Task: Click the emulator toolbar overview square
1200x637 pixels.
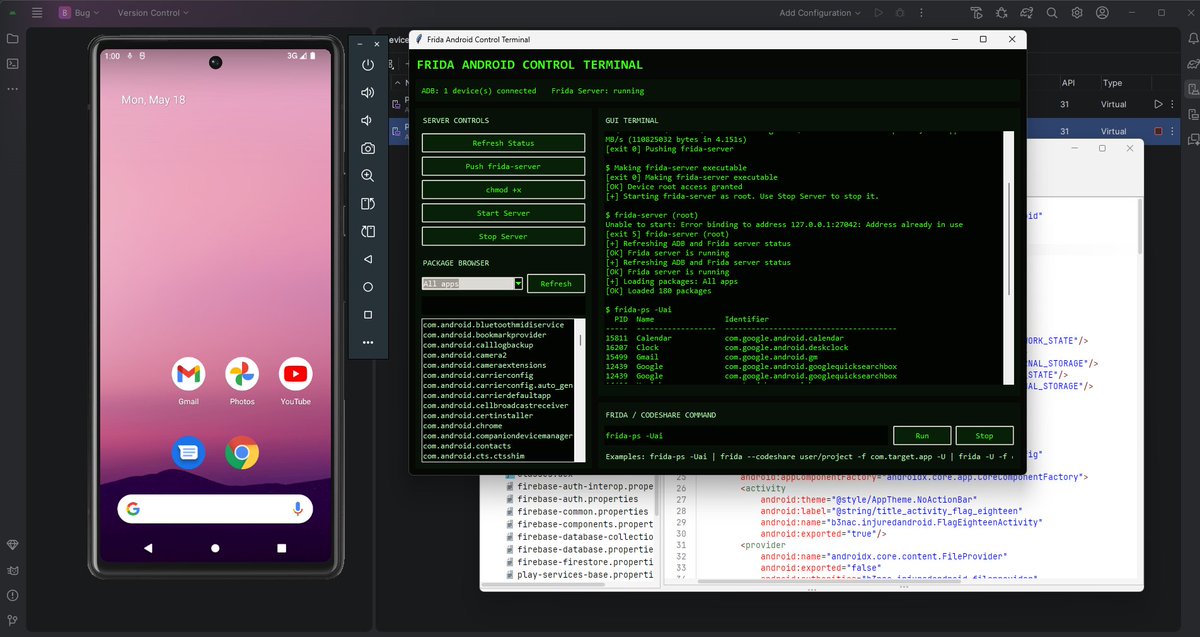Action: pos(368,314)
